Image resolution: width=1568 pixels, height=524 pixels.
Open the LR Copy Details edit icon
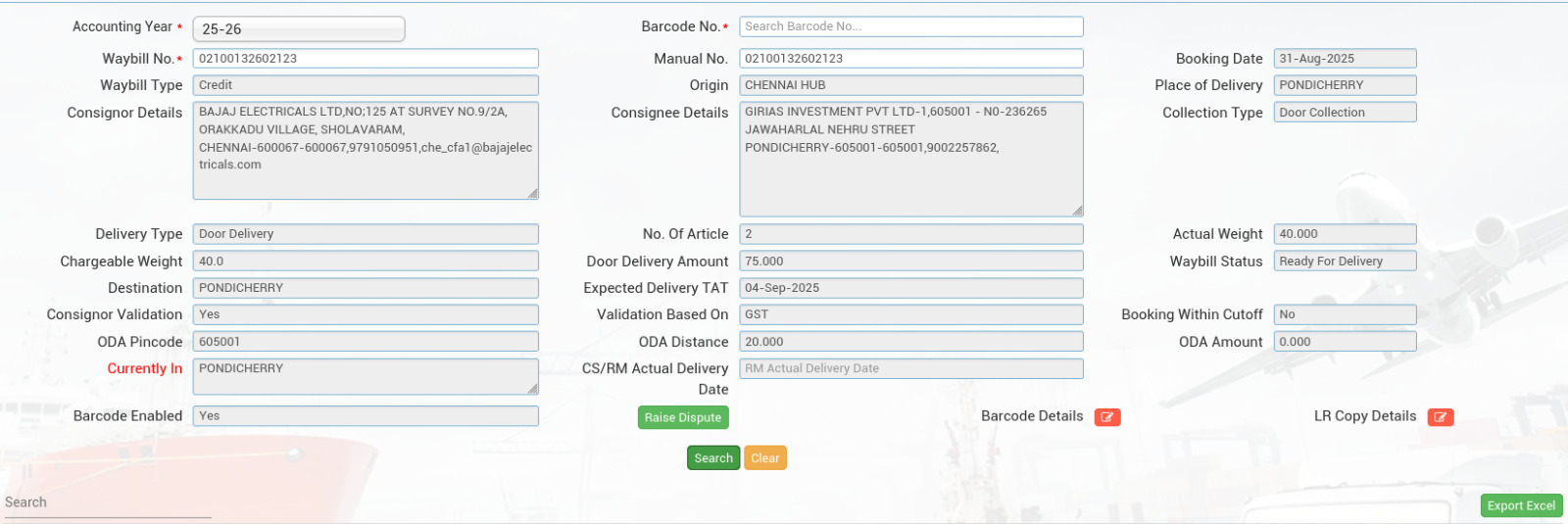tap(1440, 417)
